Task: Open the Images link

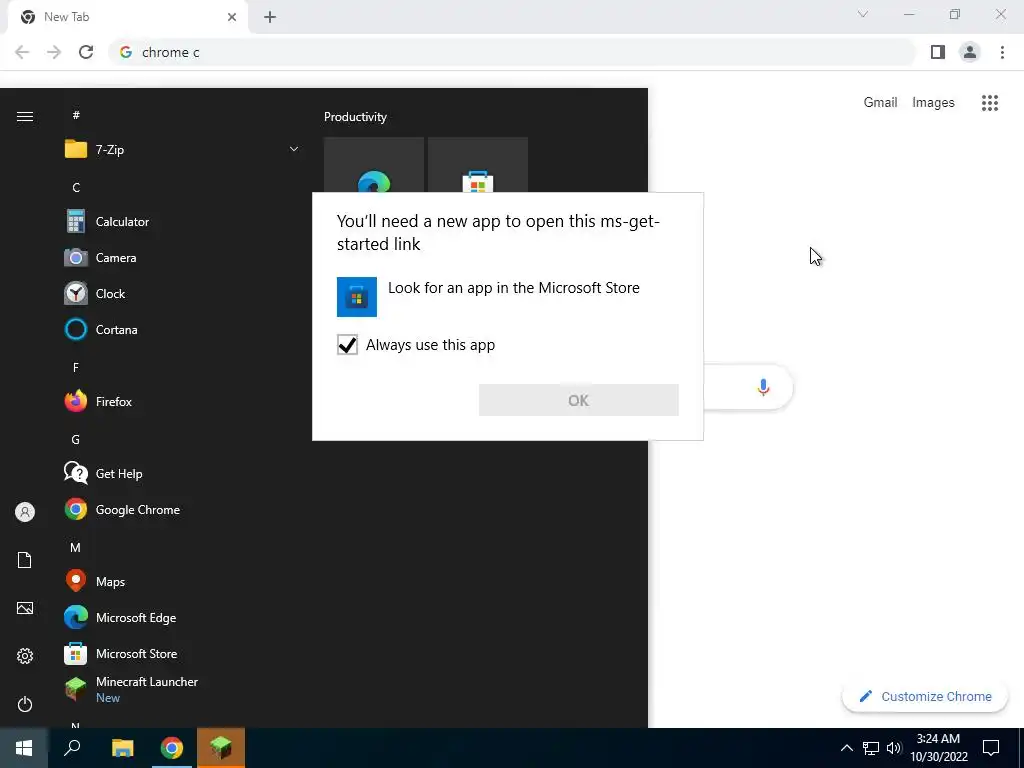Action: [933, 103]
